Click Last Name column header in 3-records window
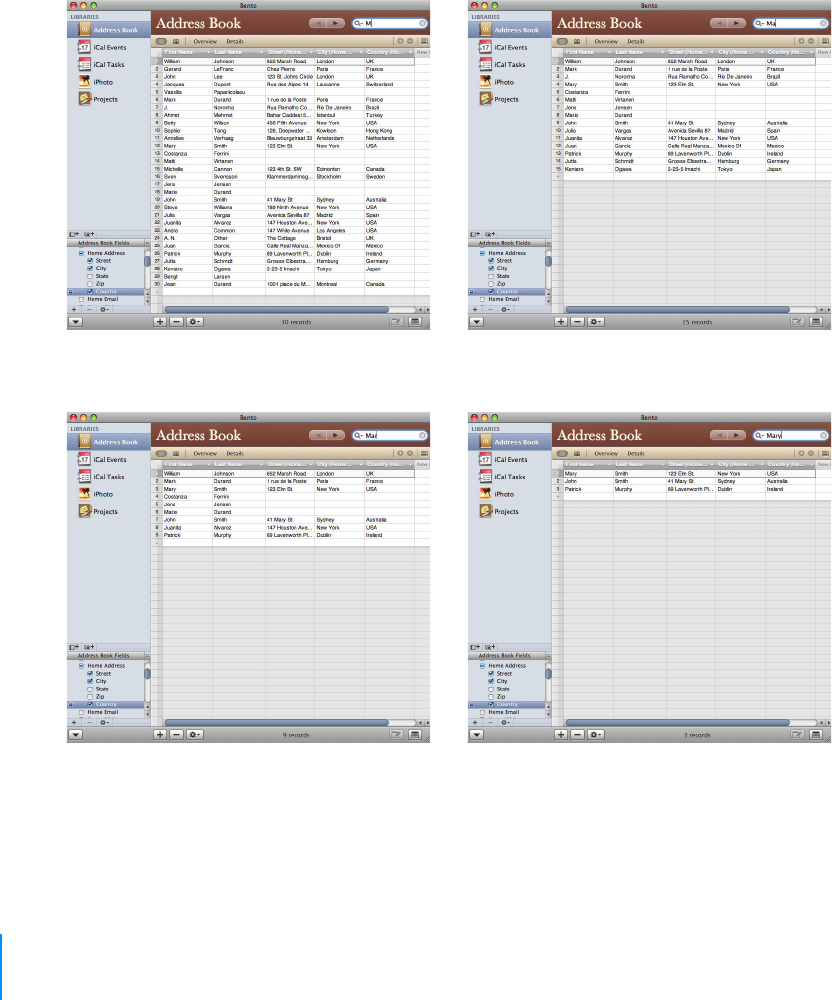The width and height of the screenshot is (832, 1000). 639,464
